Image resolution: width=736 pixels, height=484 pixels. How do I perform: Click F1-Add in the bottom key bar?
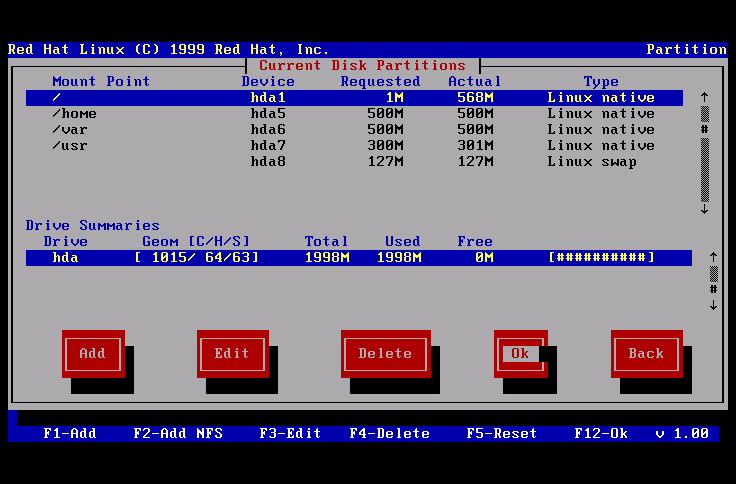(70, 433)
